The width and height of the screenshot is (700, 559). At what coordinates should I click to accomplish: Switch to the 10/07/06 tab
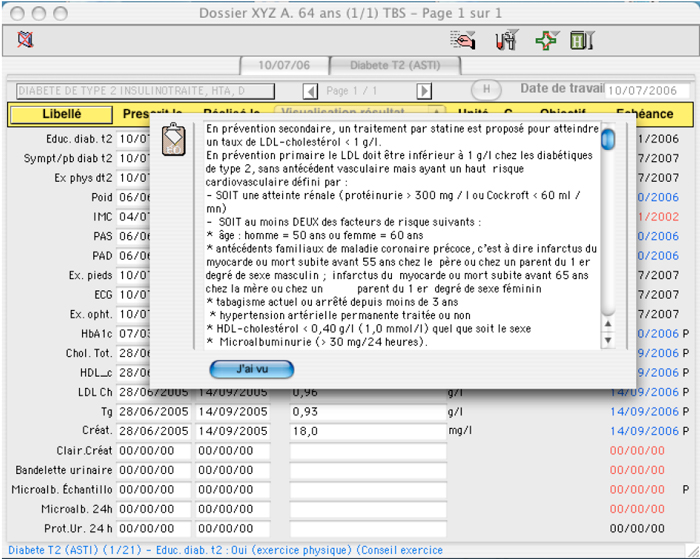(x=284, y=65)
